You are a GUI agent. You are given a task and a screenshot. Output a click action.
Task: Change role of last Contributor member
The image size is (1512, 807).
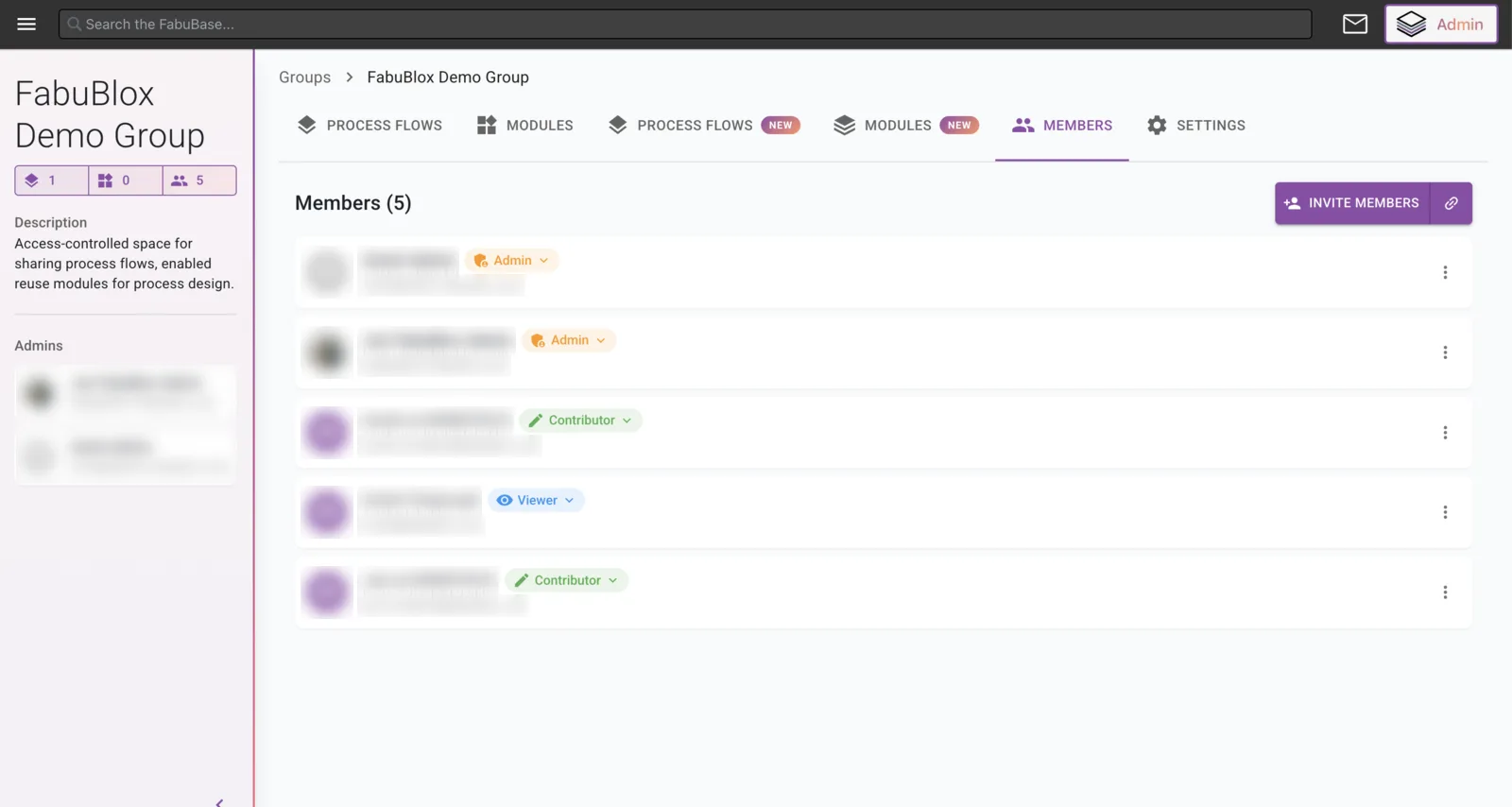(566, 580)
